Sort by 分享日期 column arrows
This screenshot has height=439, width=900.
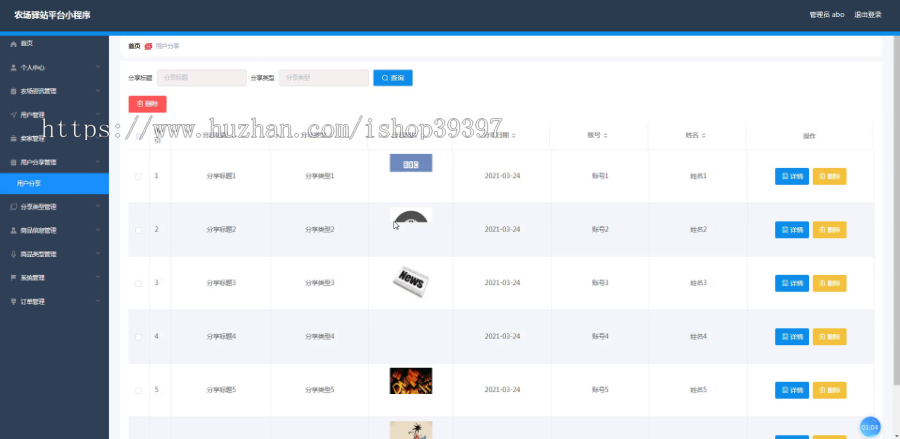[514, 136]
